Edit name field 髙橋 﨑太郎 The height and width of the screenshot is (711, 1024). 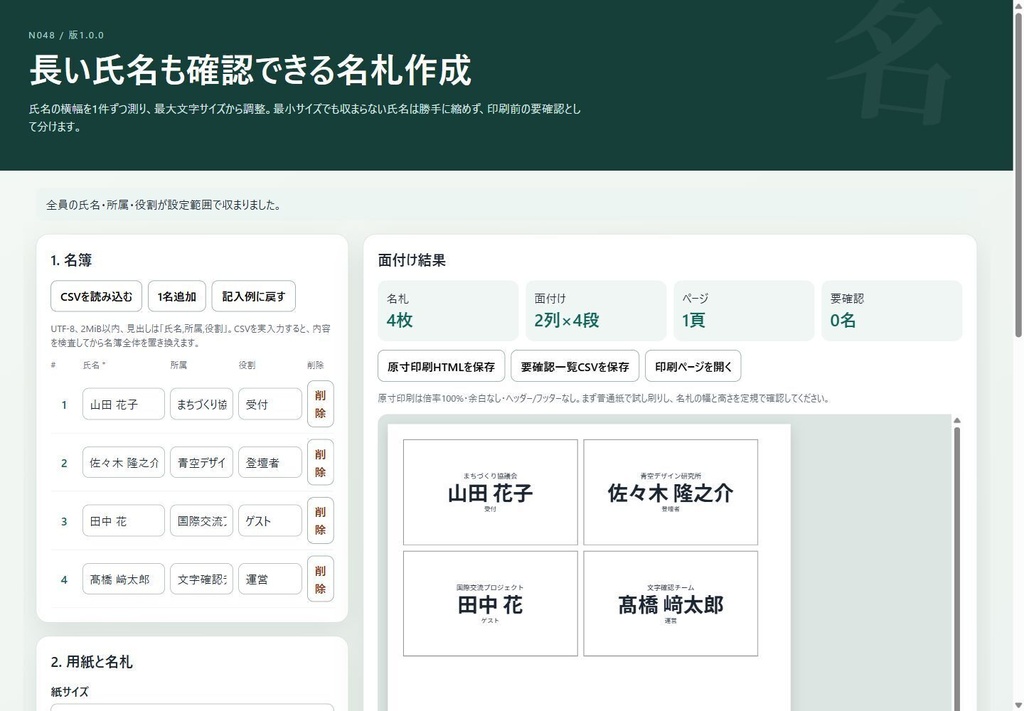[123, 579]
